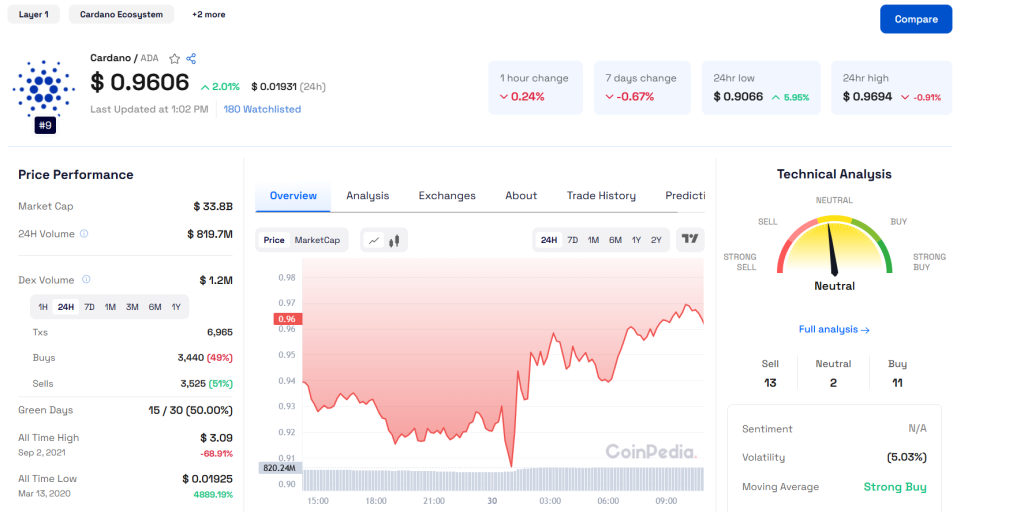Toggle chart to MarketCap view

pyautogui.click(x=317, y=240)
